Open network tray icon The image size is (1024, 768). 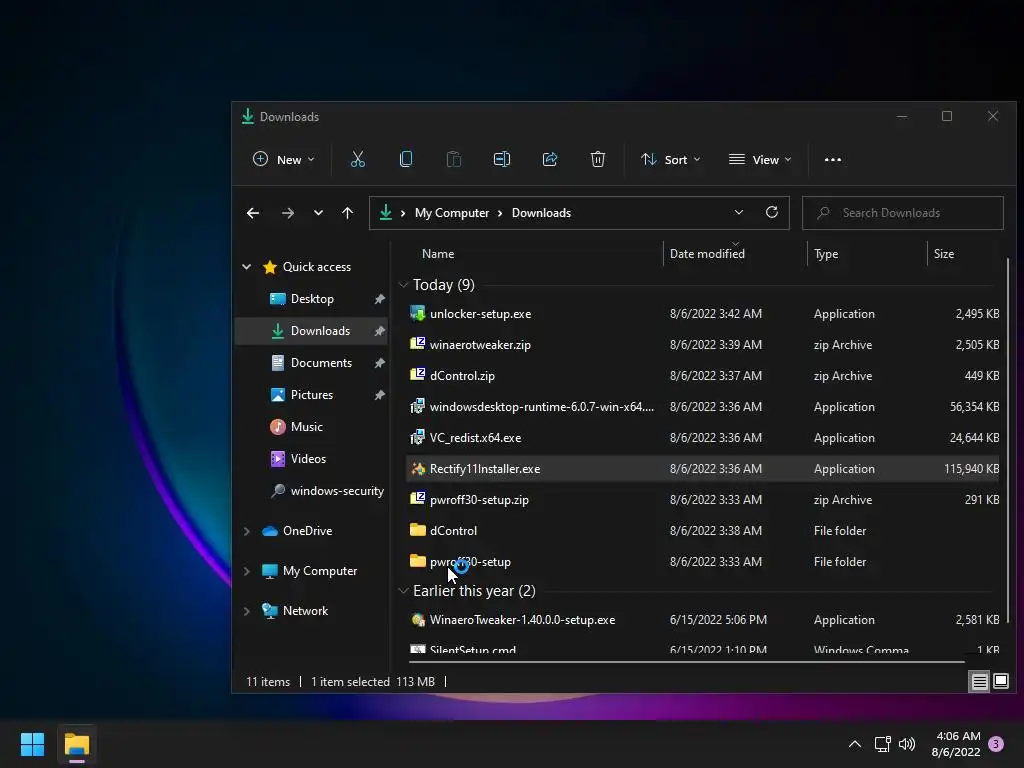click(x=882, y=744)
